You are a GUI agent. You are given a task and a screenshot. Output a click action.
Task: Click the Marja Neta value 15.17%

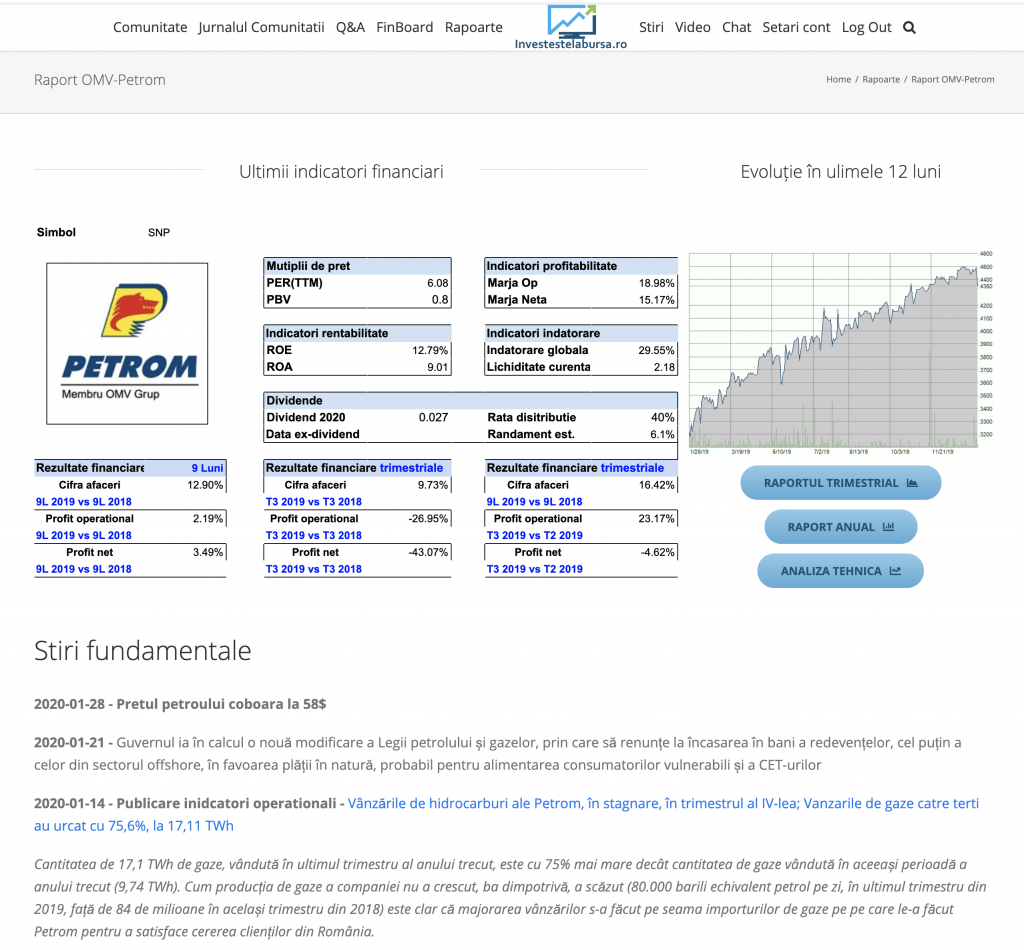pyautogui.click(x=656, y=300)
